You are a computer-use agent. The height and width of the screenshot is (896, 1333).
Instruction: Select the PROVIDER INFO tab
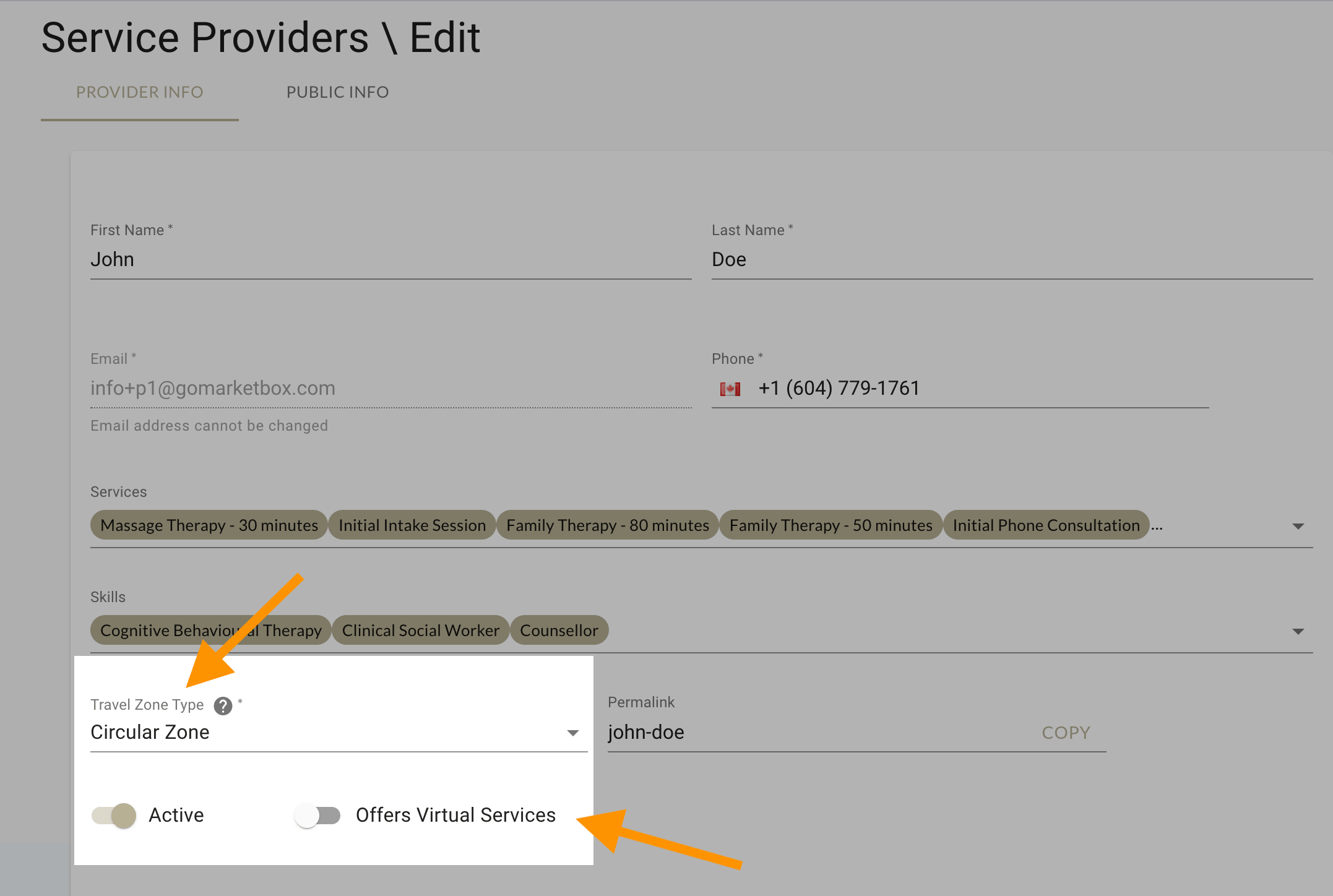[140, 92]
